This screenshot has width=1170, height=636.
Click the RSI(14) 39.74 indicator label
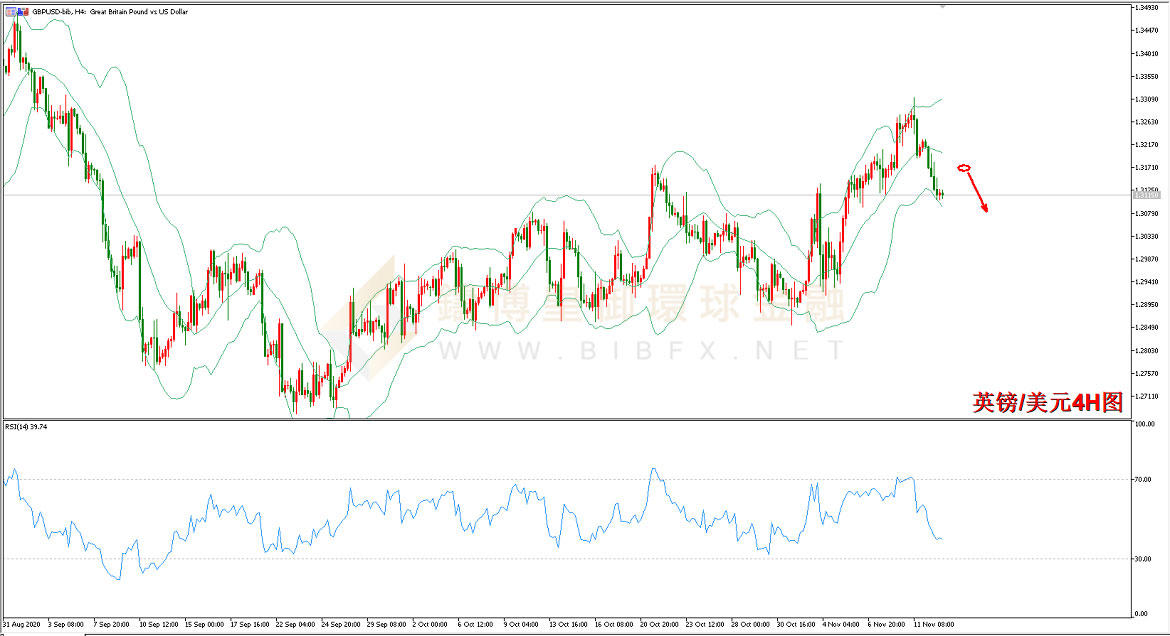point(26,426)
